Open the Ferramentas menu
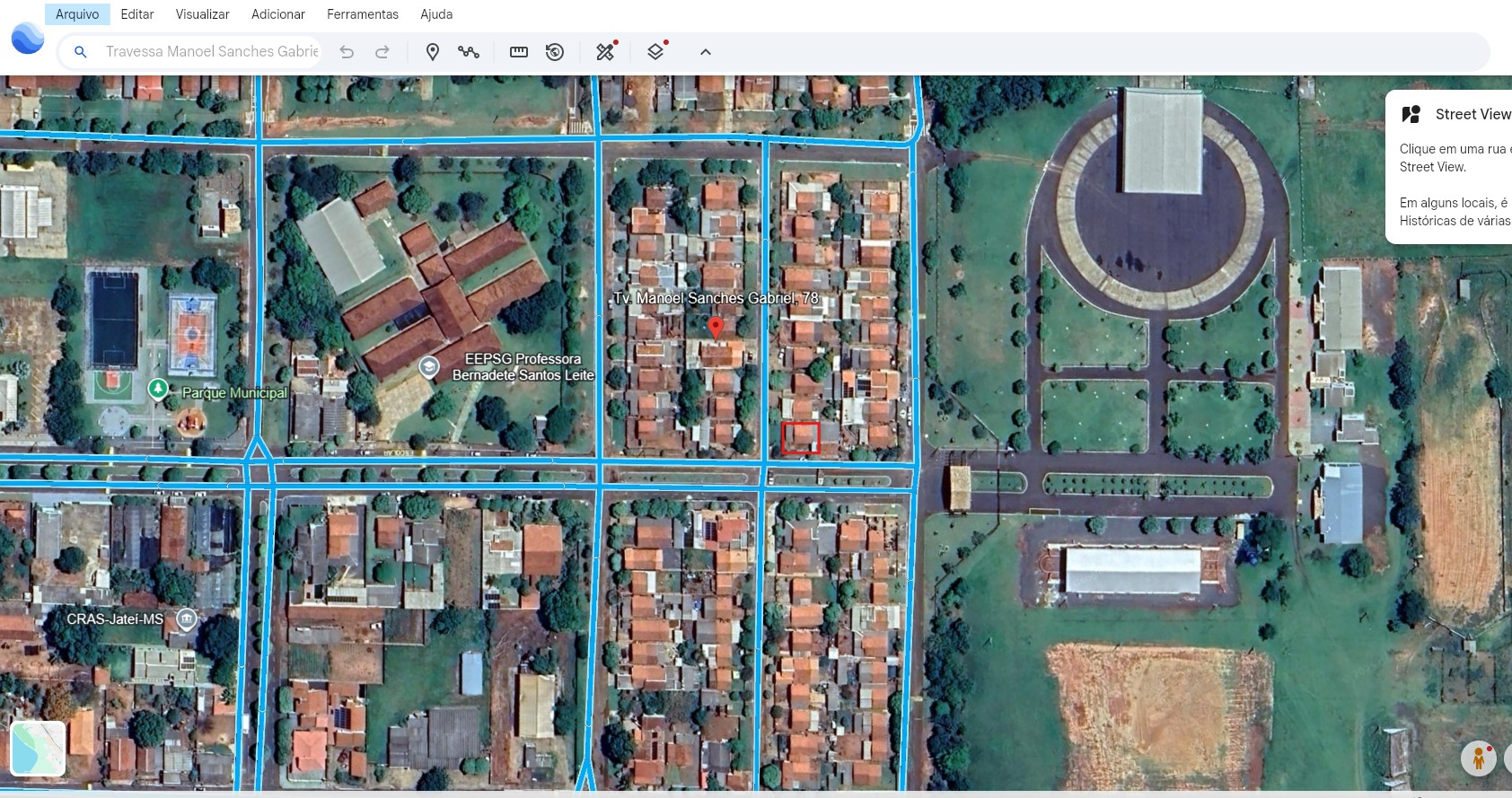Image resolution: width=1512 pixels, height=798 pixels. point(363,14)
